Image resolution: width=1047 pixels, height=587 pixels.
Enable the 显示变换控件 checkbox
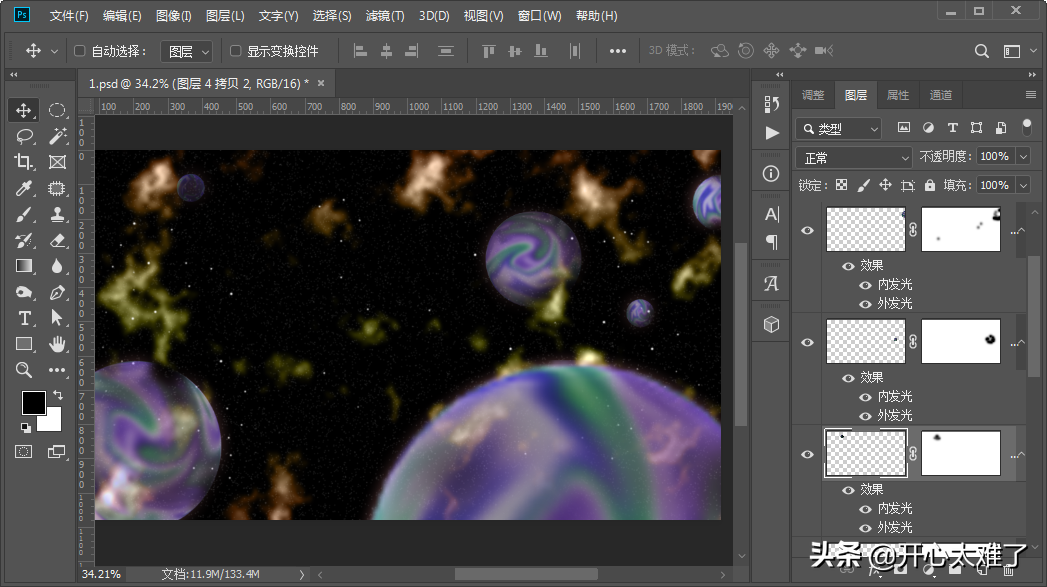click(x=236, y=51)
